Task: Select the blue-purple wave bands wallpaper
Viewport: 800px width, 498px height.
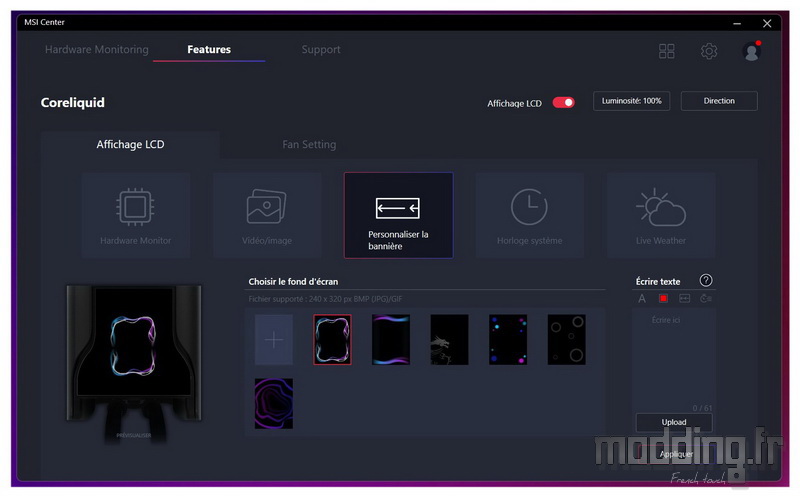Action: 391,340
